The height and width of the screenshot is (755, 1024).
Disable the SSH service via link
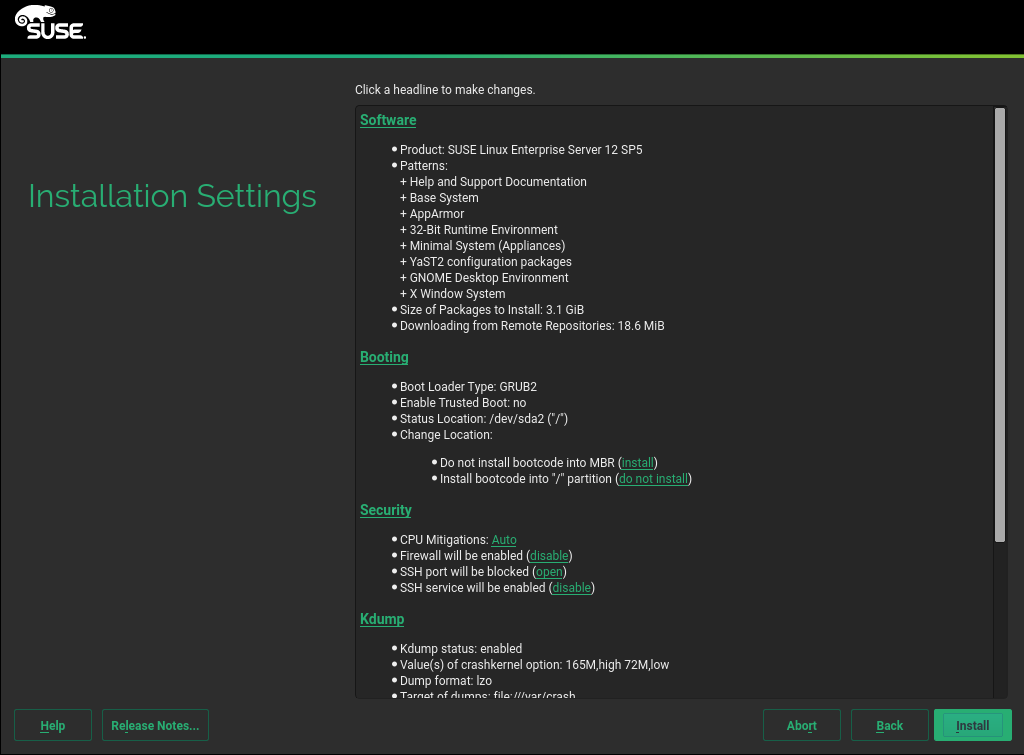click(572, 588)
